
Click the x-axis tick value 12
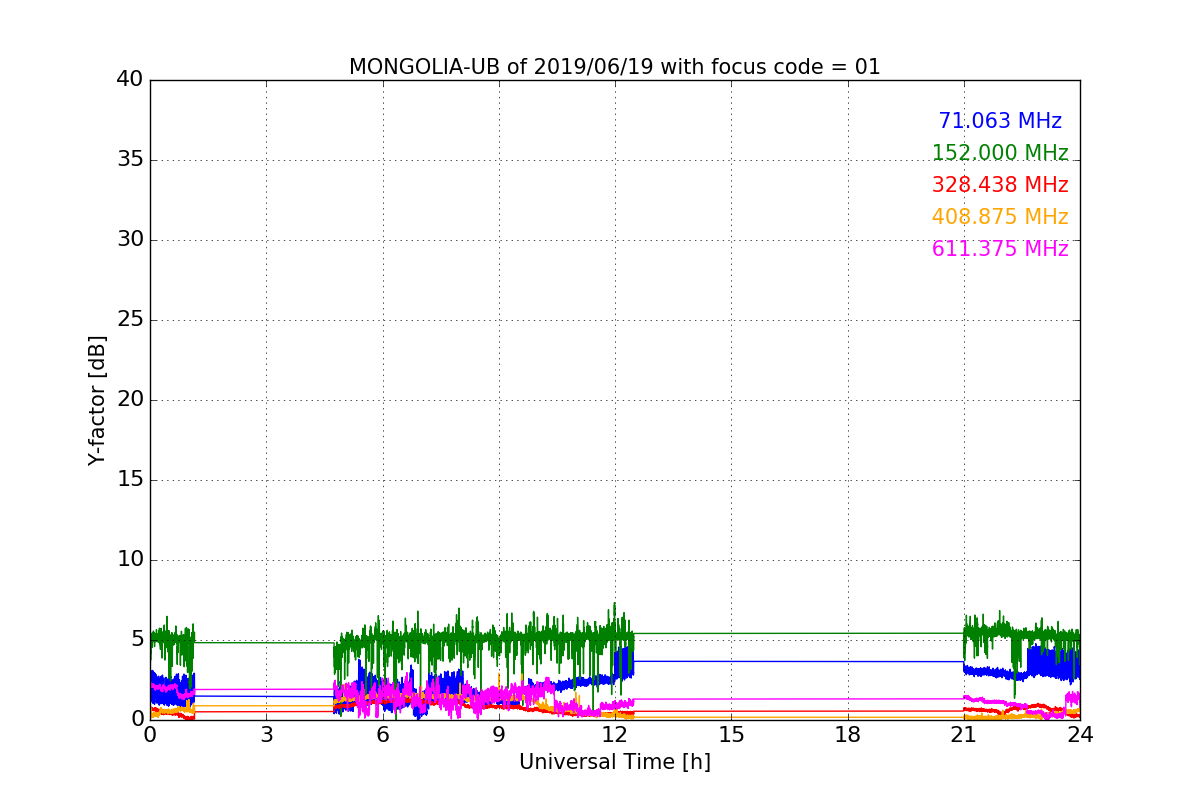coord(615,734)
